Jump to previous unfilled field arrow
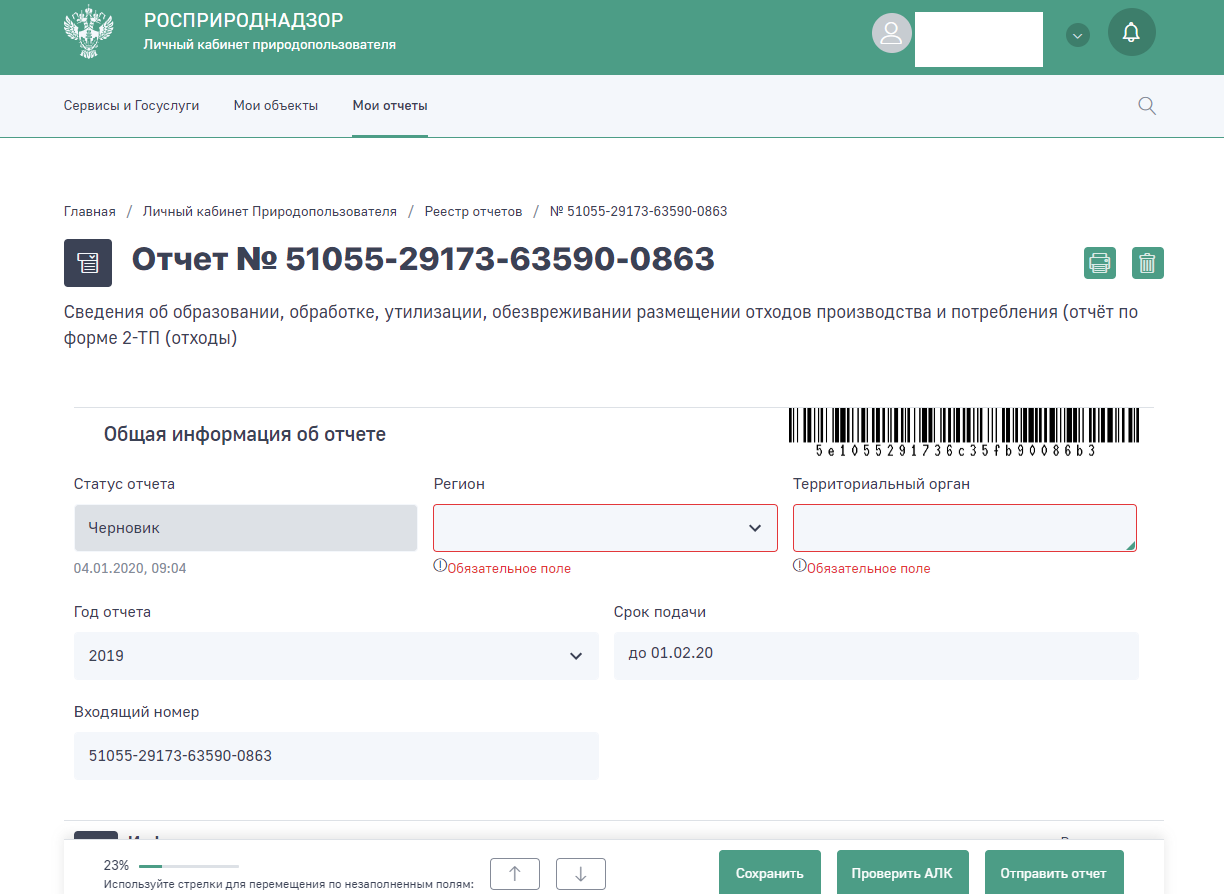1224x894 pixels. point(515,873)
